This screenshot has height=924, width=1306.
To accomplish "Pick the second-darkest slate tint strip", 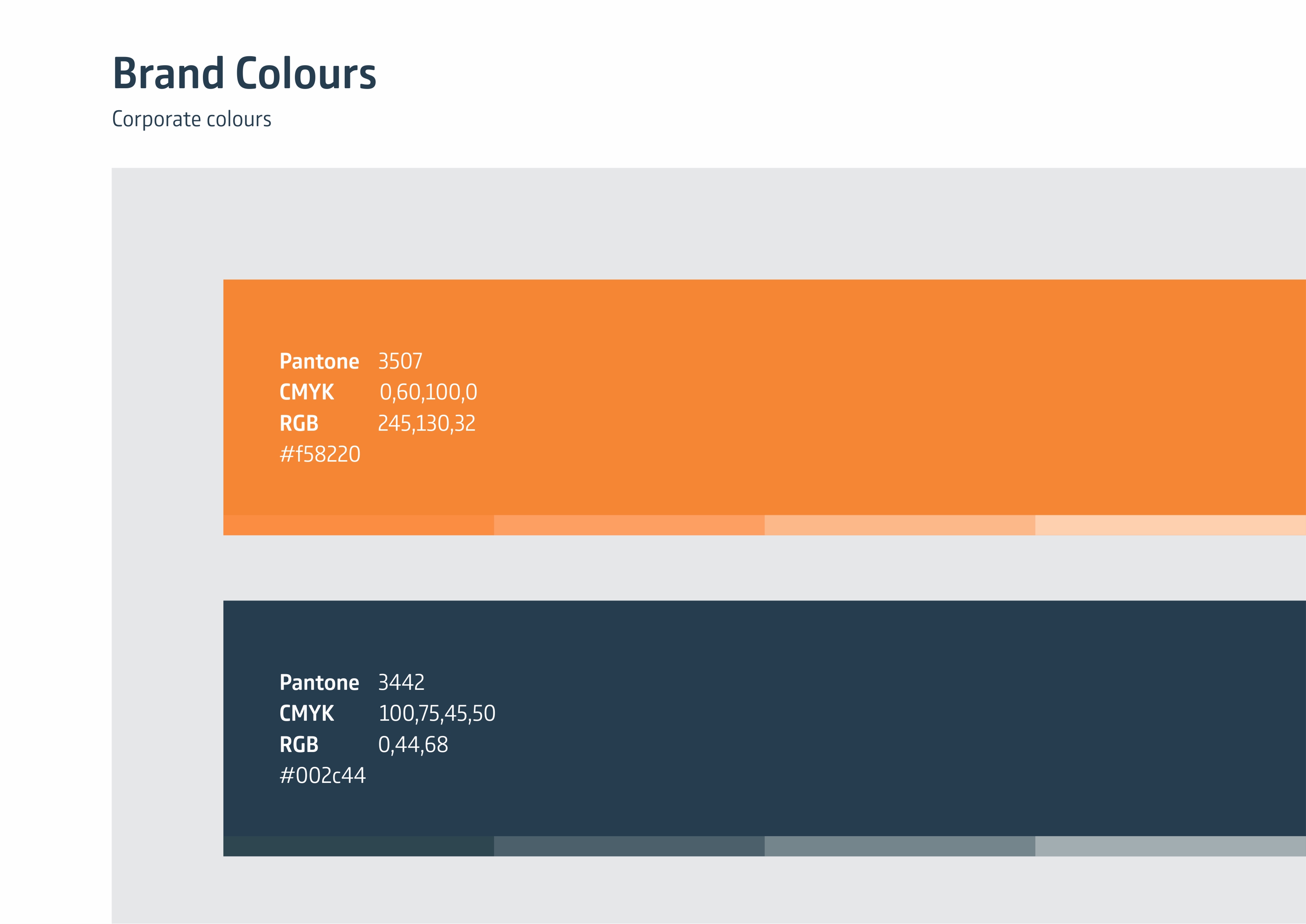I will point(629,846).
